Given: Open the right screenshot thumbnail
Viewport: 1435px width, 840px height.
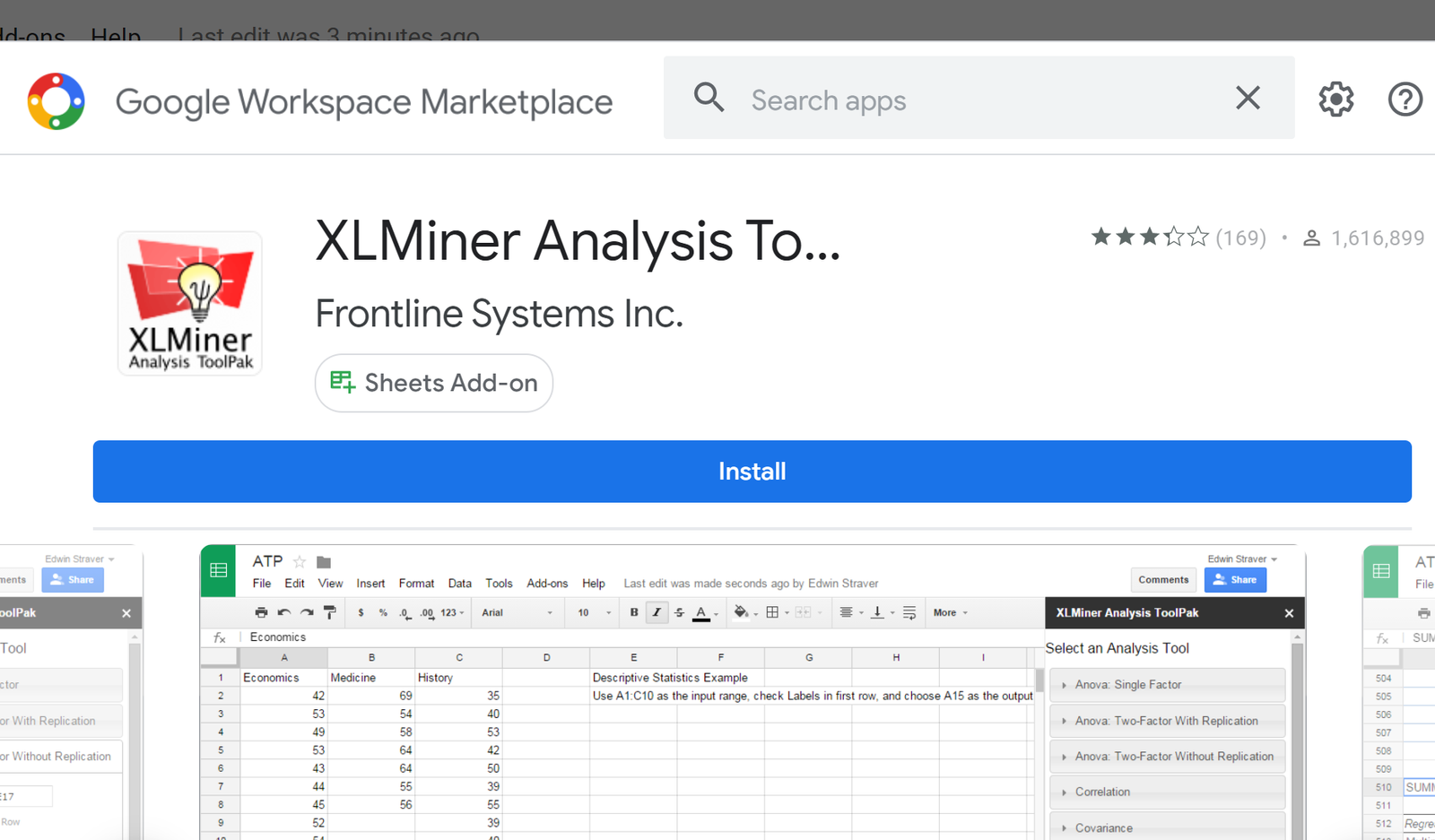Looking at the screenshot, I should pos(1399,692).
